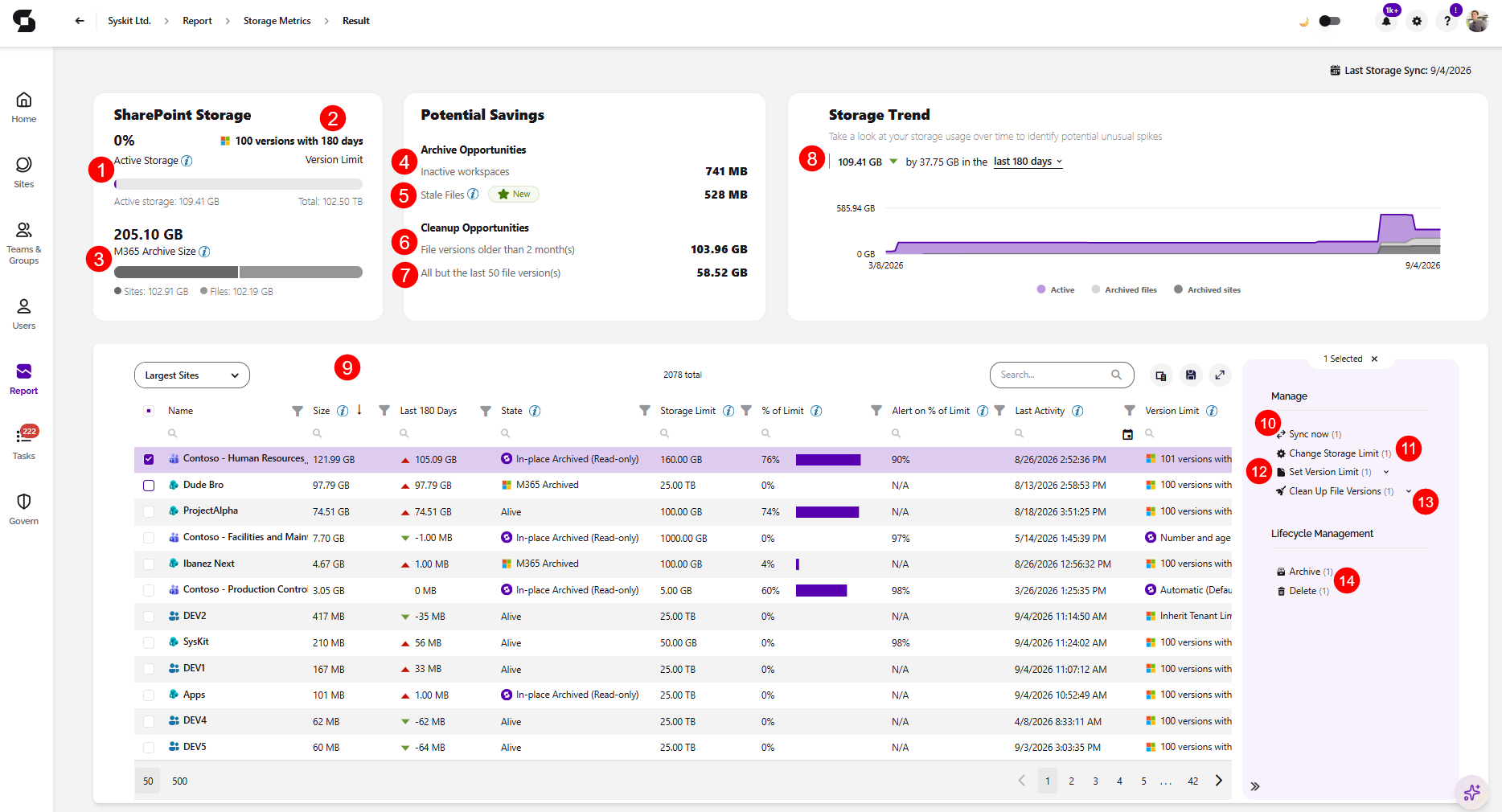The height and width of the screenshot is (812, 1502).
Task: Expand Set Version Limit options
Action: tap(1386, 472)
